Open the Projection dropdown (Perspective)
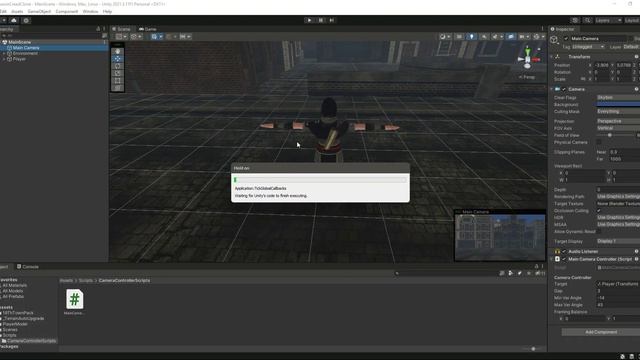The height and width of the screenshot is (360, 640). [618, 121]
